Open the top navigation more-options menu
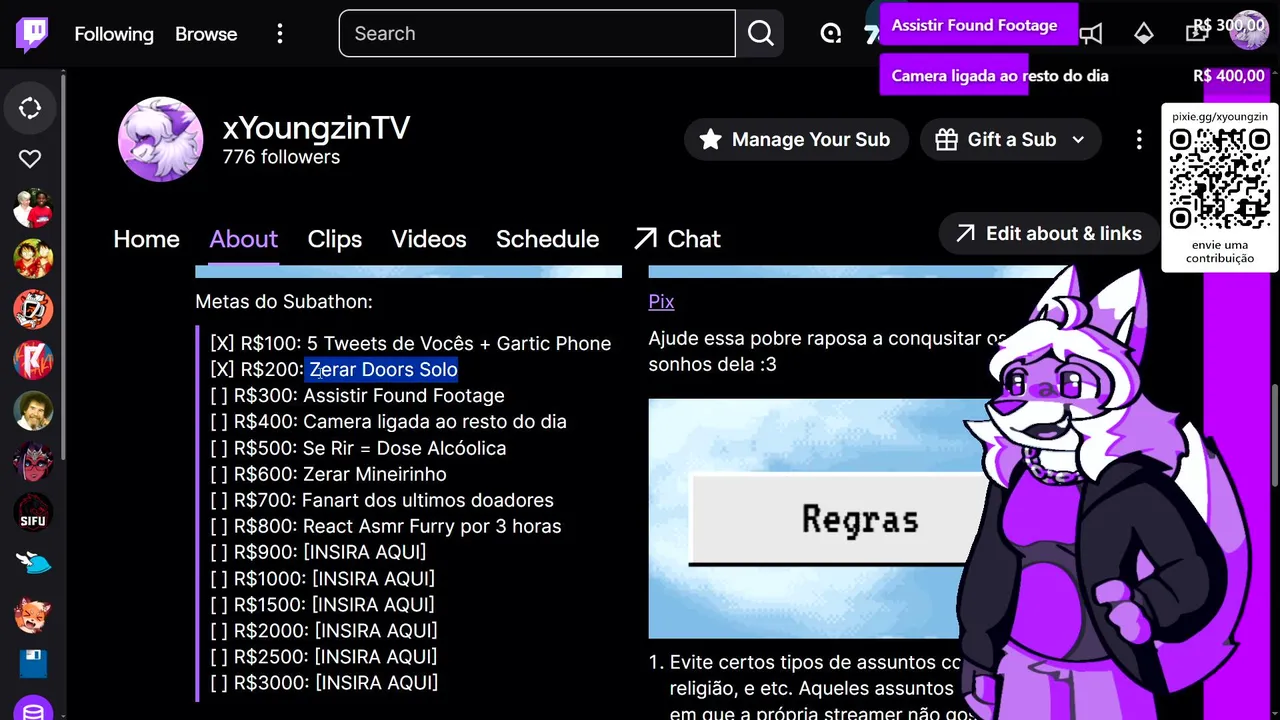The width and height of the screenshot is (1280, 720). coord(280,34)
